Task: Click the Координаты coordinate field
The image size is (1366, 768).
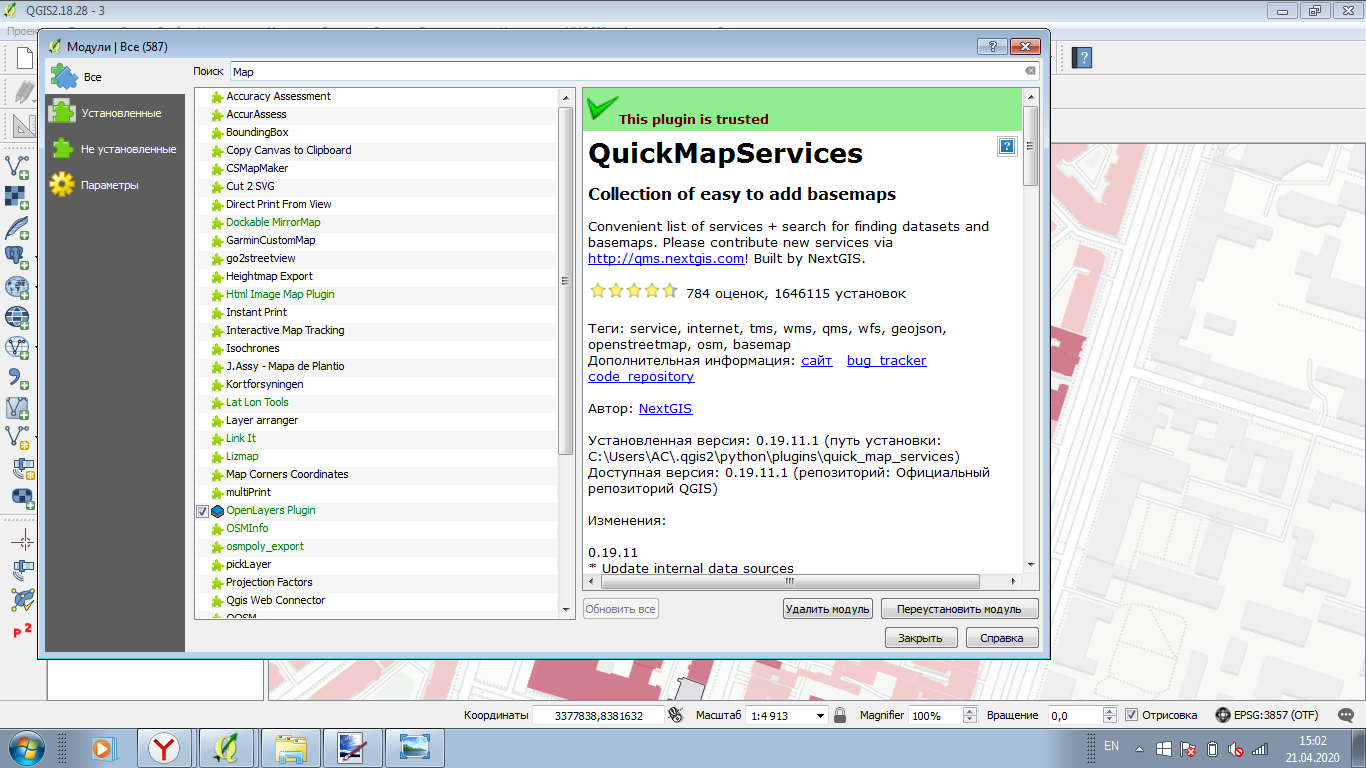Action: pos(597,715)
